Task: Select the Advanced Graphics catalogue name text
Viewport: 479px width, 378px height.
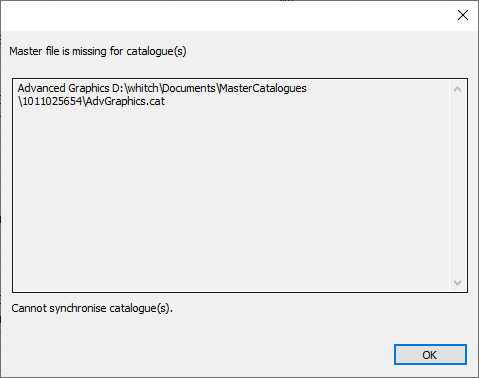Action: pos(63,88)
